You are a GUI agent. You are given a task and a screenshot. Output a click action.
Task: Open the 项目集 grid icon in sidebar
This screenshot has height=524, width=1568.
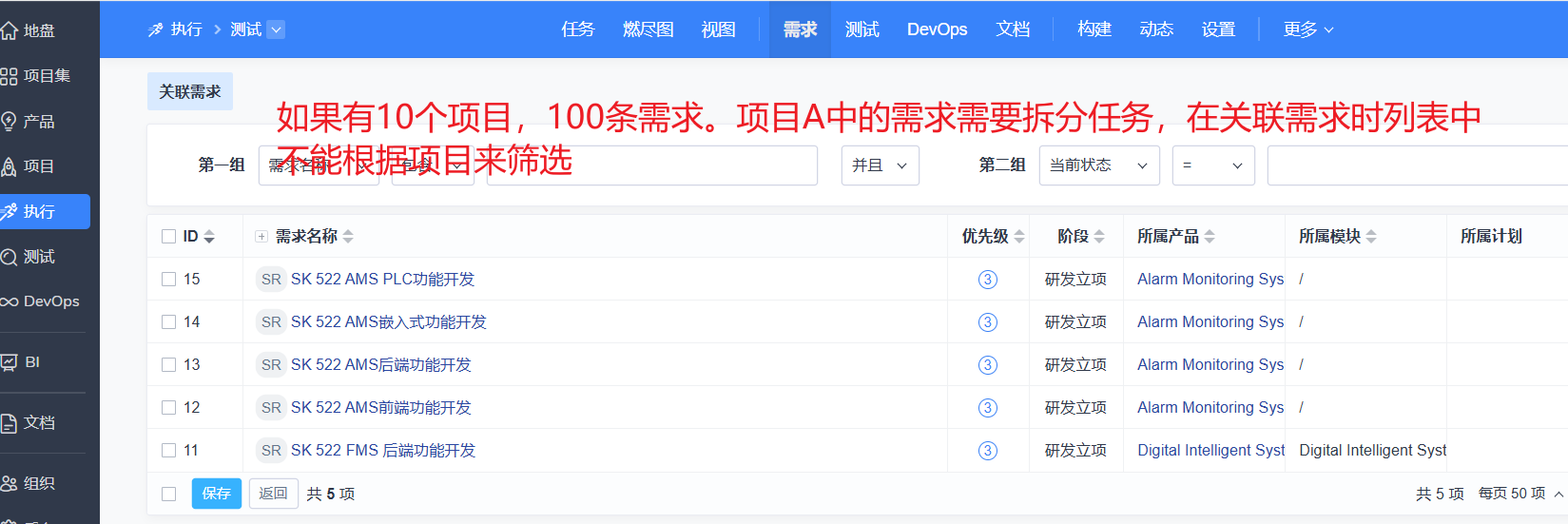point(10,76)
